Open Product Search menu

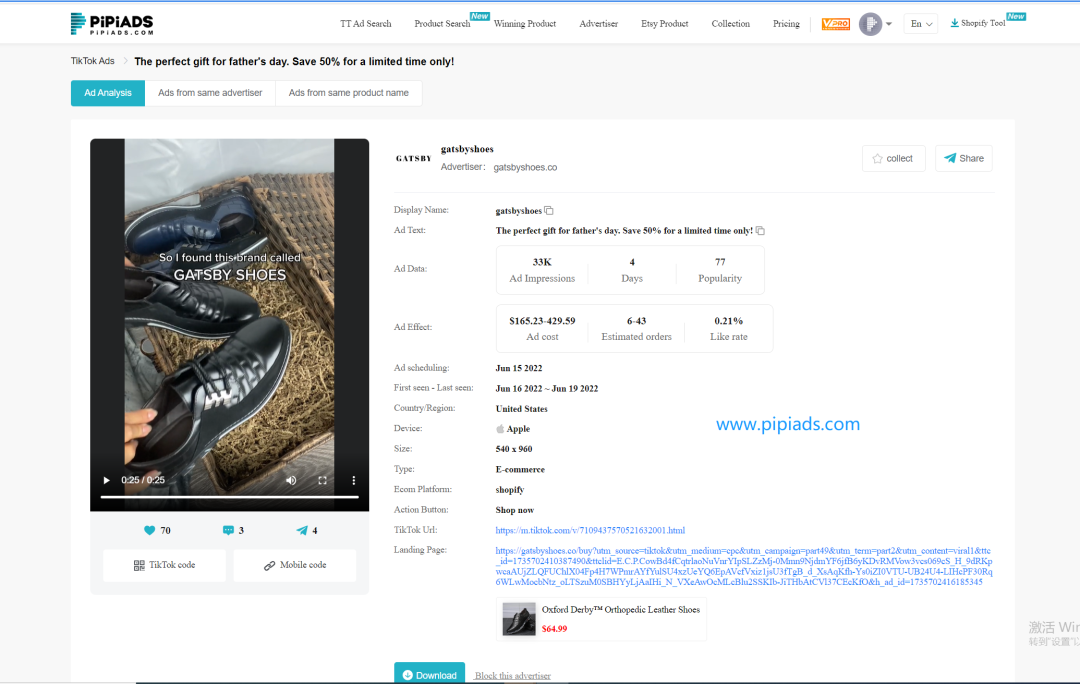click(442, 23)
